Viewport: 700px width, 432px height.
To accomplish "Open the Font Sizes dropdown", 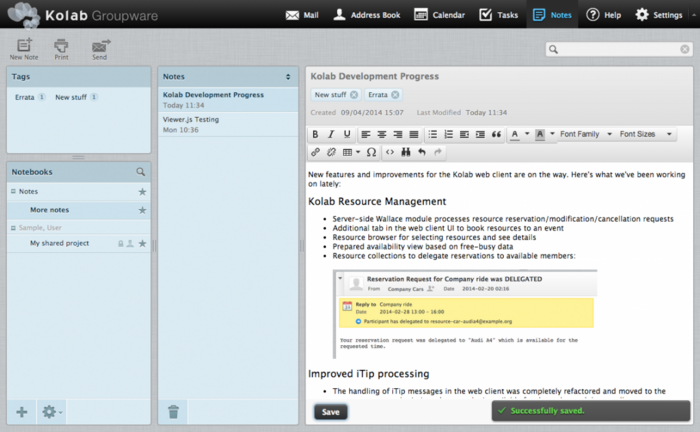I will pos(643,134).
